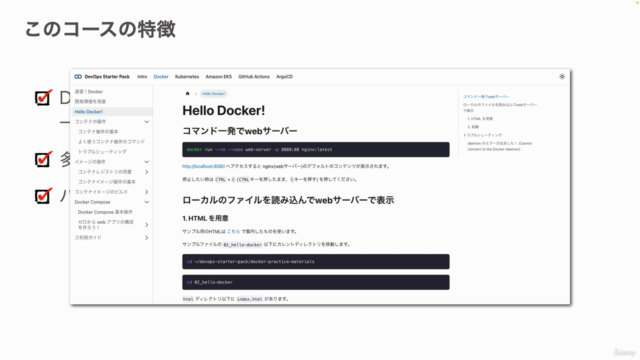
Task: Click the cd 02_hello-docker code block
Action: [x=316, y=282]
